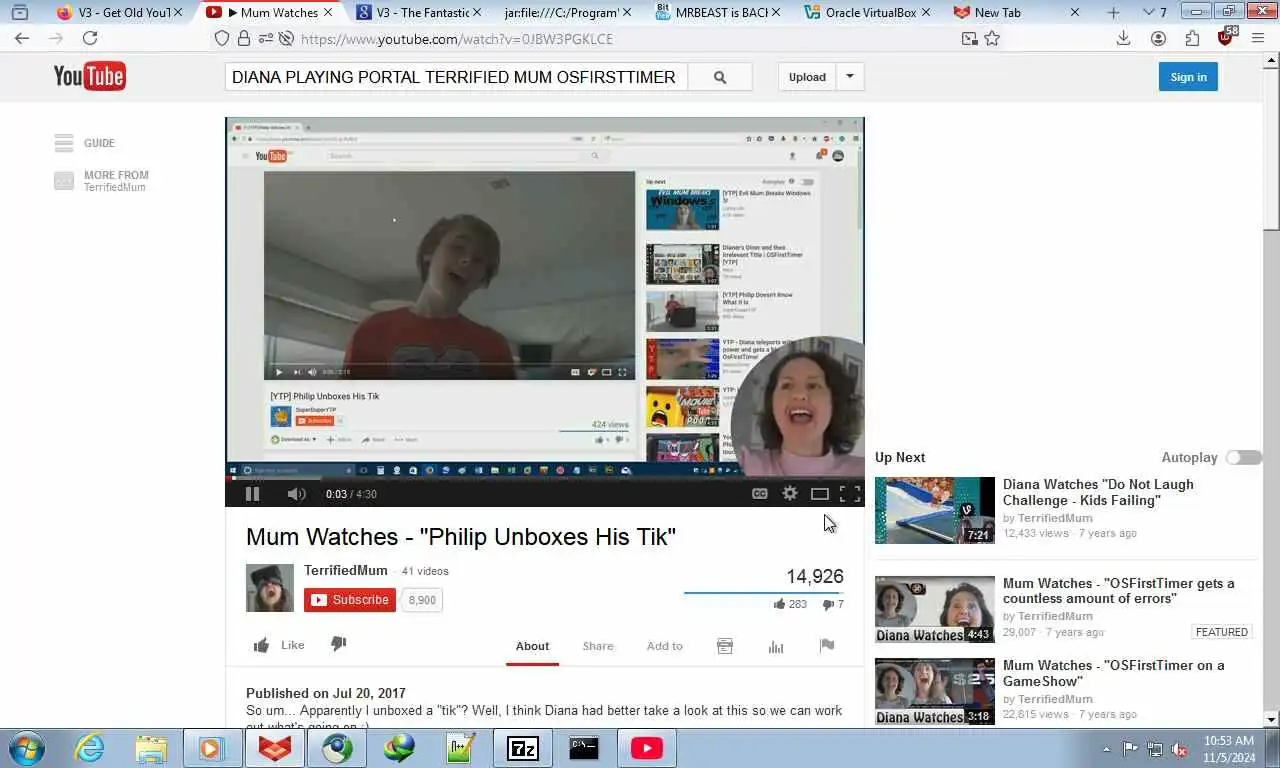
Task: Reload the page
Action: click(90, 38)
